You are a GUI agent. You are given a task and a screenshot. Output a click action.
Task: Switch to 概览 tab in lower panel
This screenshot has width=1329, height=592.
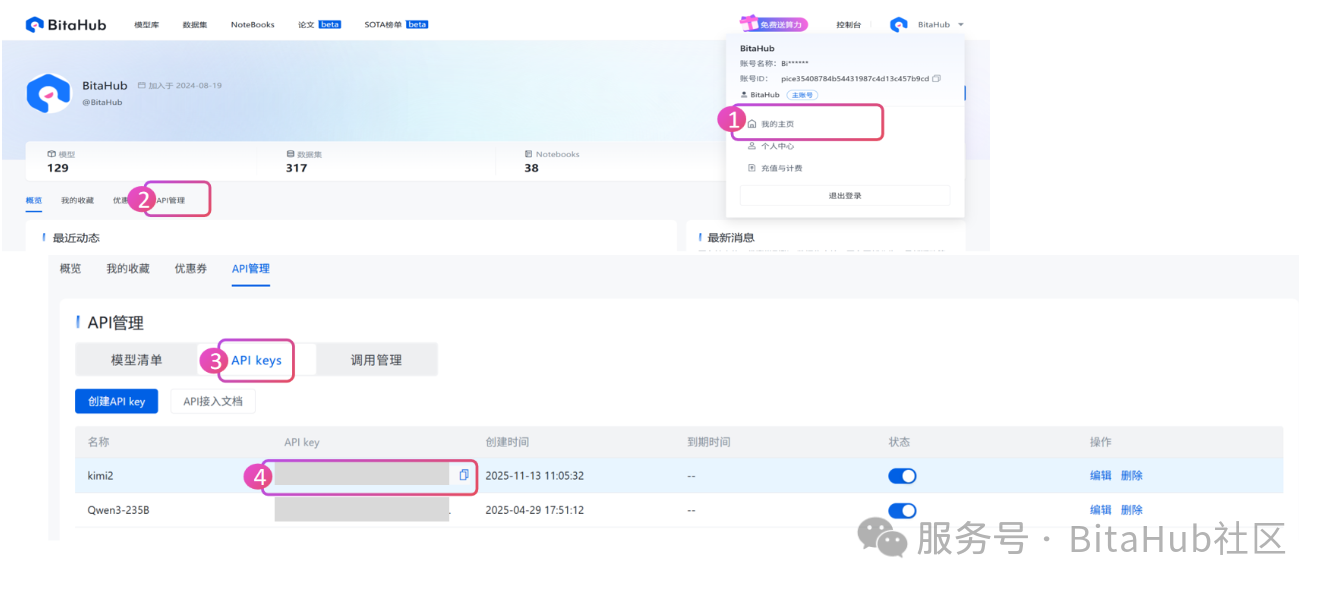[70, 269]
